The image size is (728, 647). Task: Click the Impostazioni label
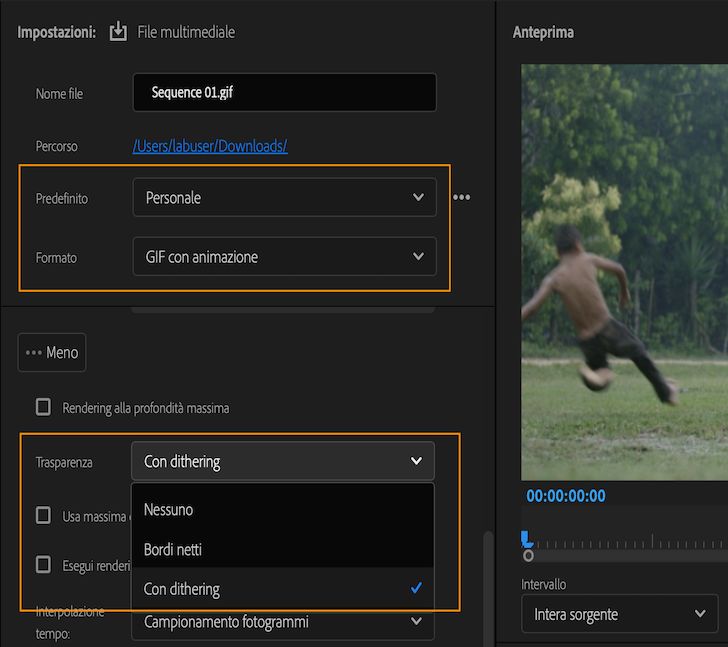(x=57, y=32)
